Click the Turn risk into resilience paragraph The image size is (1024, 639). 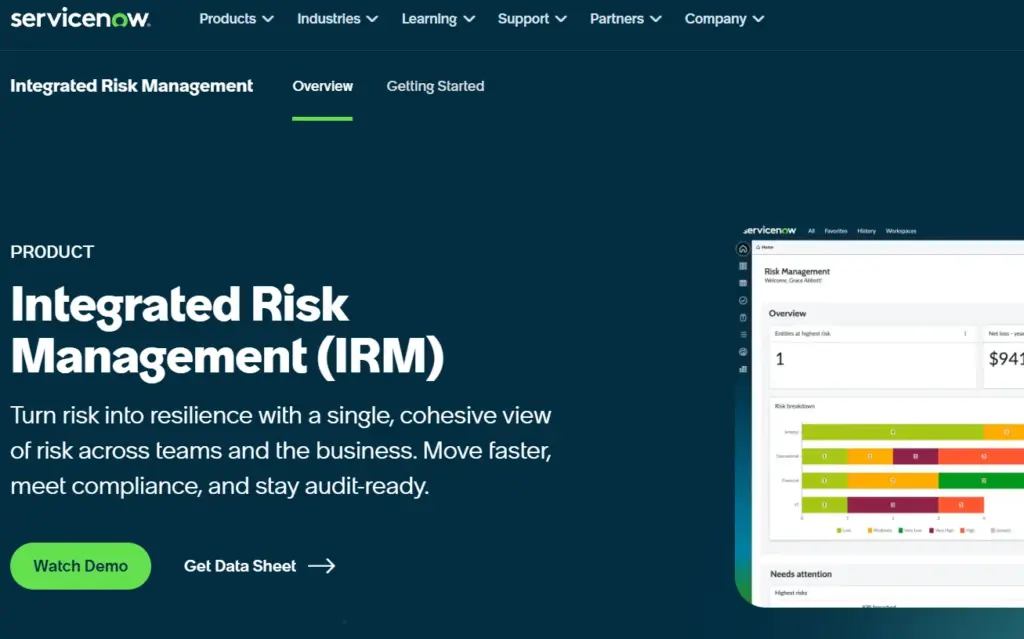point(281,451)
